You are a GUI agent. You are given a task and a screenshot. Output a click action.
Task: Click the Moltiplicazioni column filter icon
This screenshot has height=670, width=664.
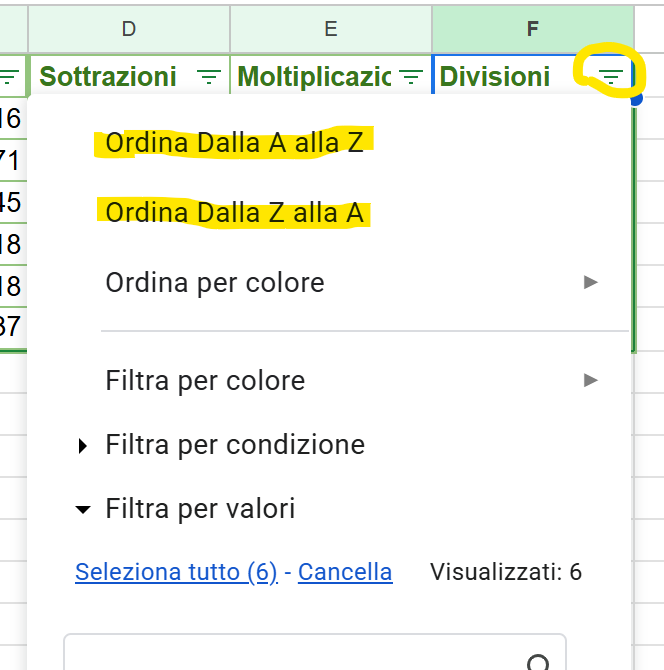coord(410,77)
